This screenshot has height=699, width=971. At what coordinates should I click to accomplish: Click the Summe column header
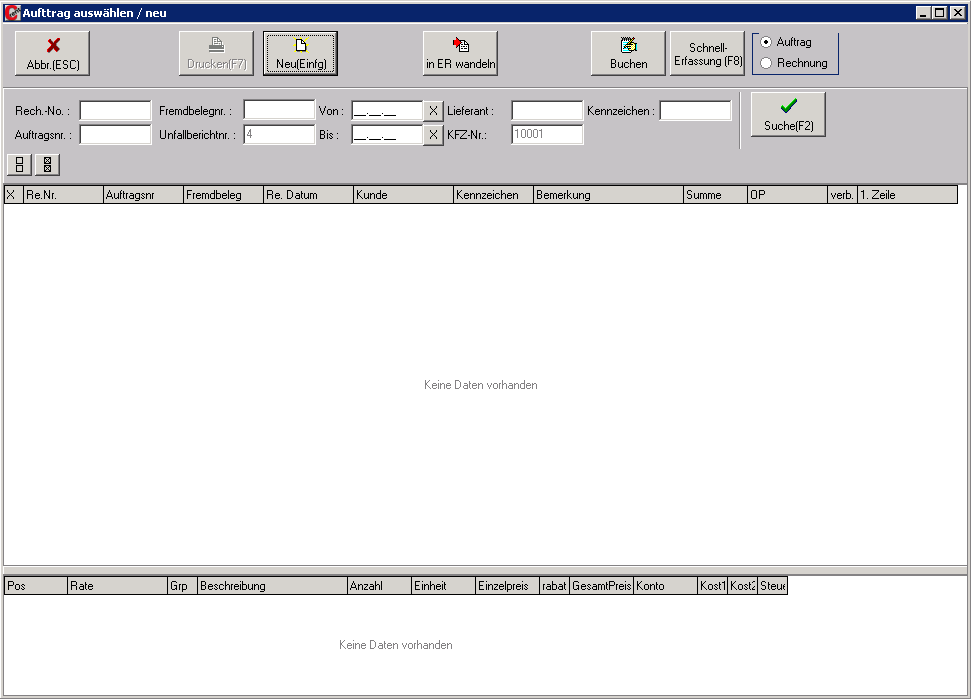coord(715,195)
